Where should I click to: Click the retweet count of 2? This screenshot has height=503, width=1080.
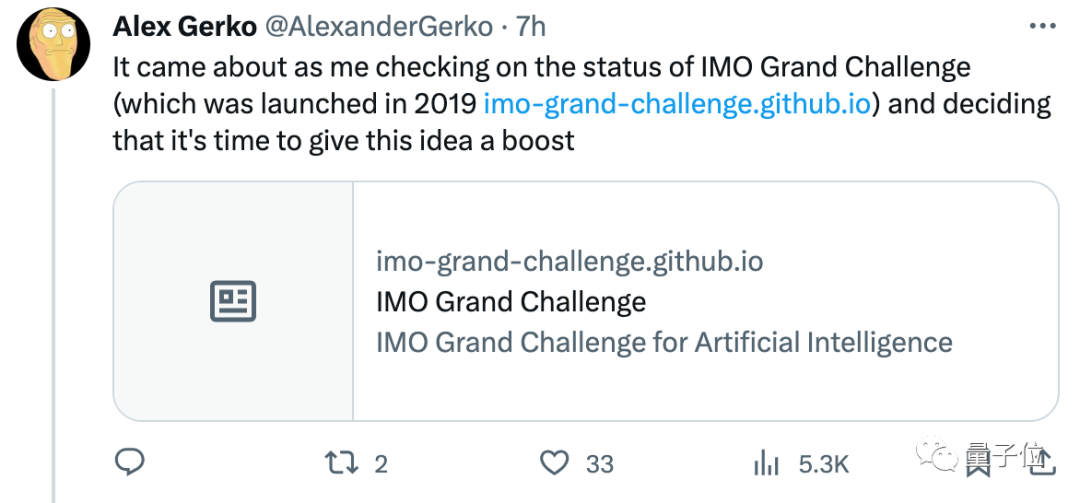tap(381, 464)
